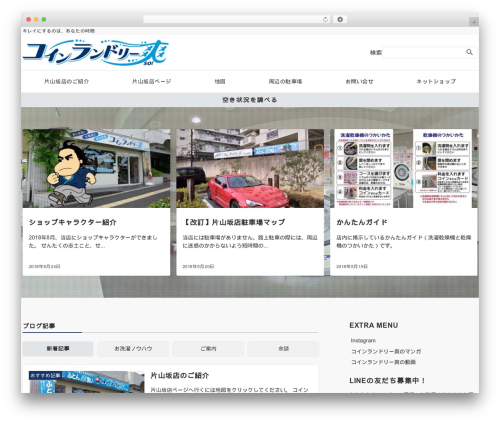Viewport: 500px width, 423px height.
Task: Select the 余談 tab
Action: tap(283, 349)
